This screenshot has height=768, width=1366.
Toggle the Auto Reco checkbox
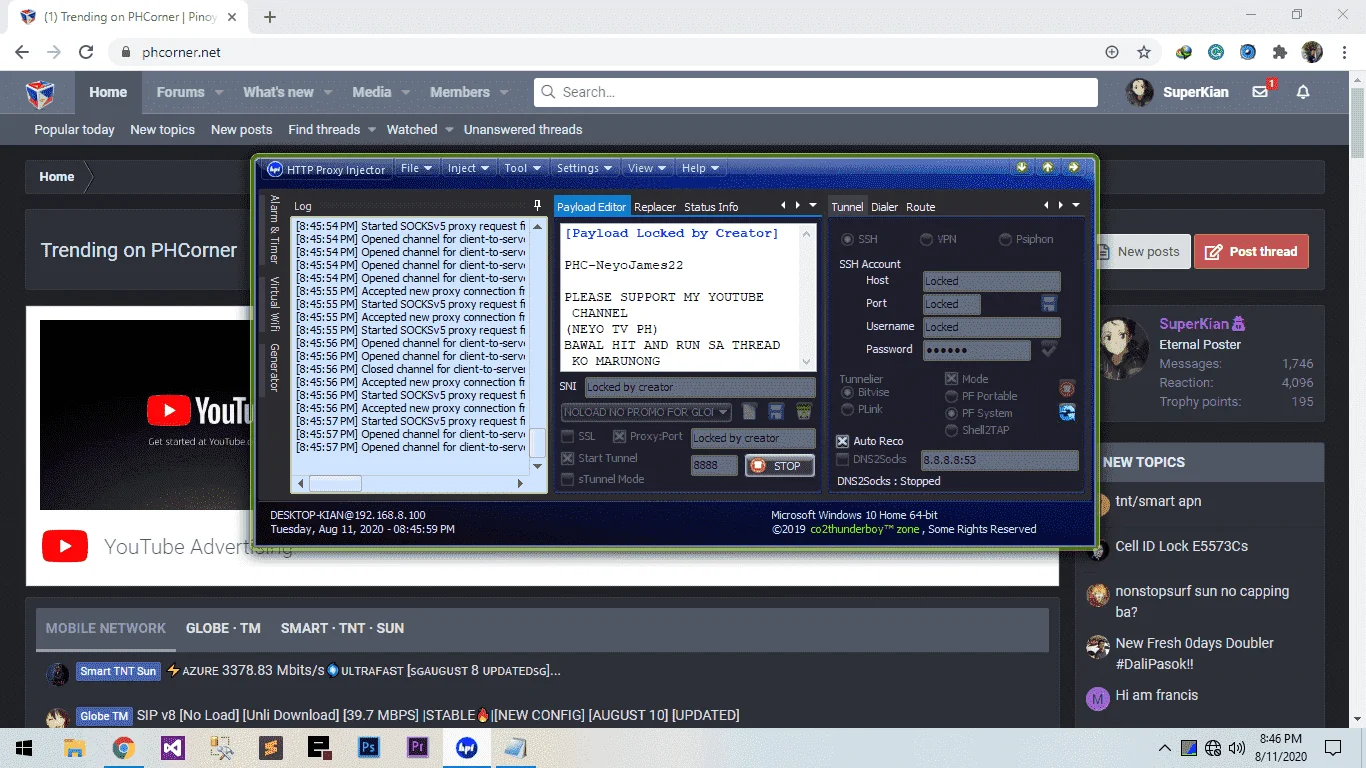[843, 441]
